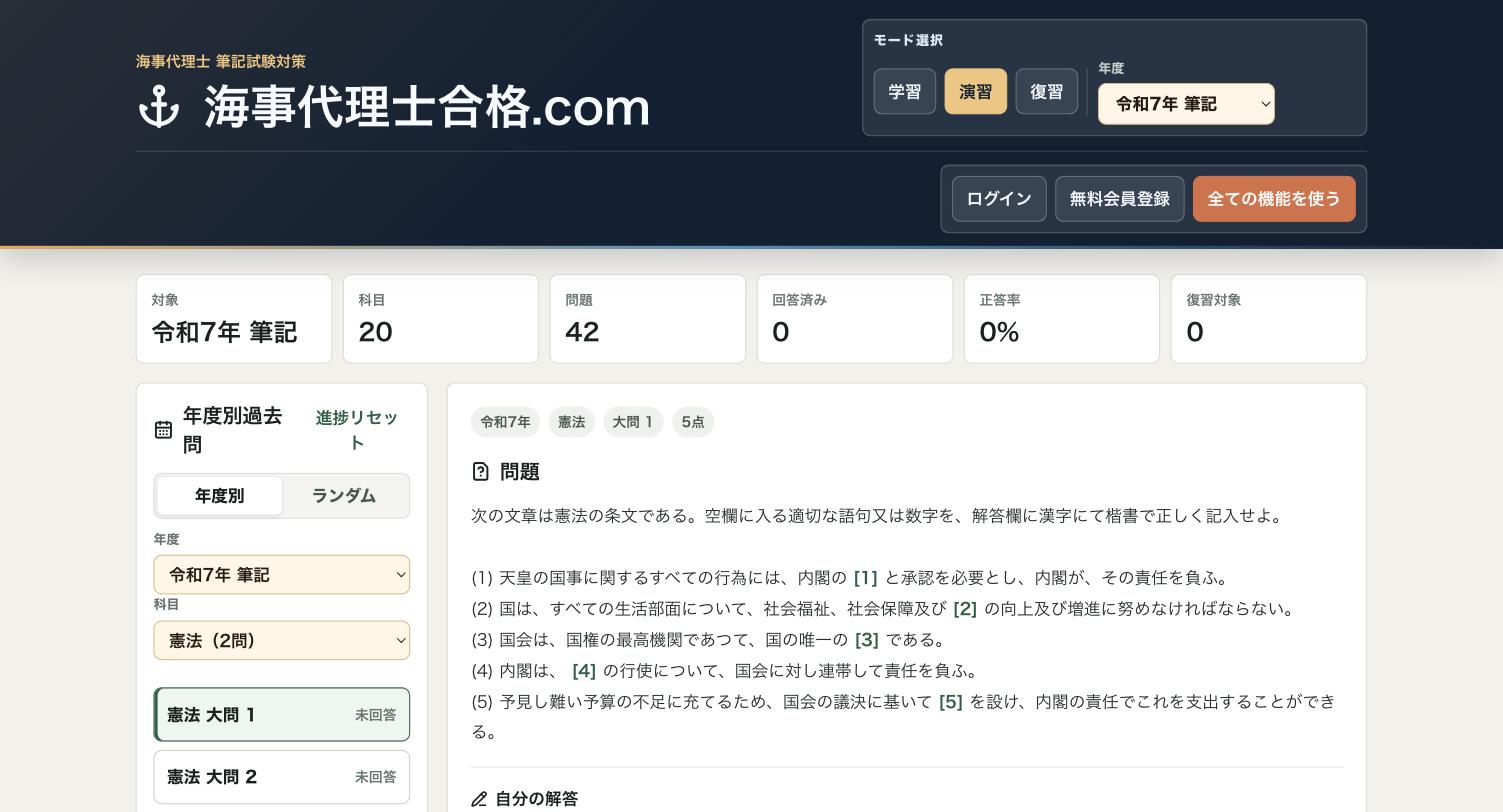This screenshot has height=812, width=1503.
Task: Click the 無料会員登録 button
Action: point(1120,199)
